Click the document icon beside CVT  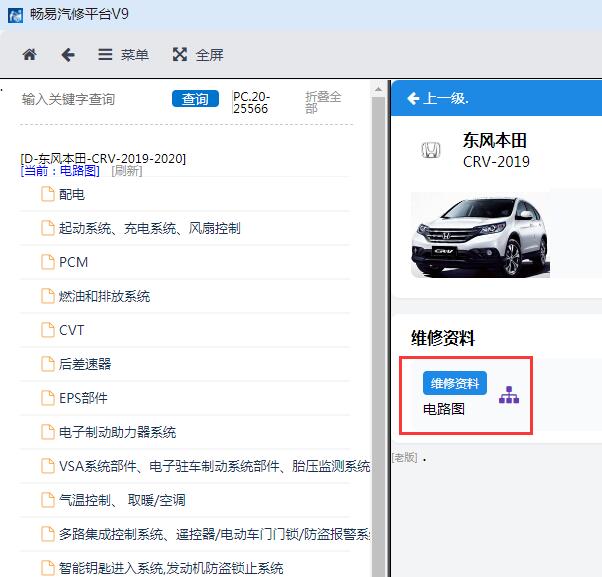[x=48, y=330]
